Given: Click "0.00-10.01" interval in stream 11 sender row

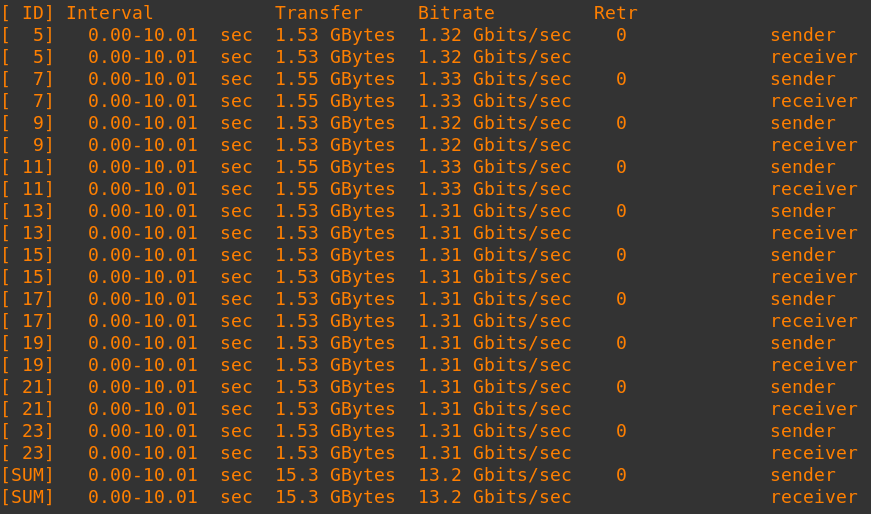Looking at the screenshot, I should (143, 167).
